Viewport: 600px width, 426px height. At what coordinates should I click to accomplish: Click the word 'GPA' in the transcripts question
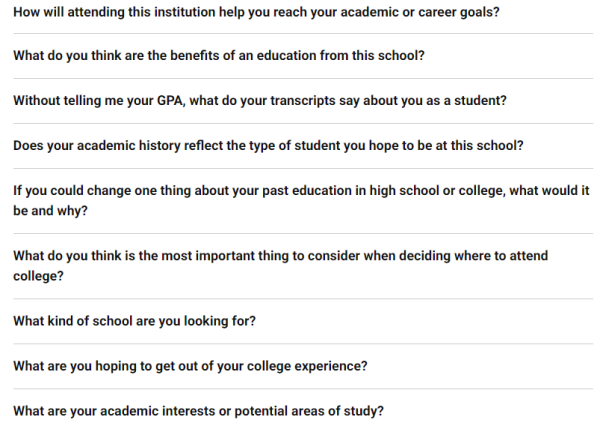coord(170,101)
